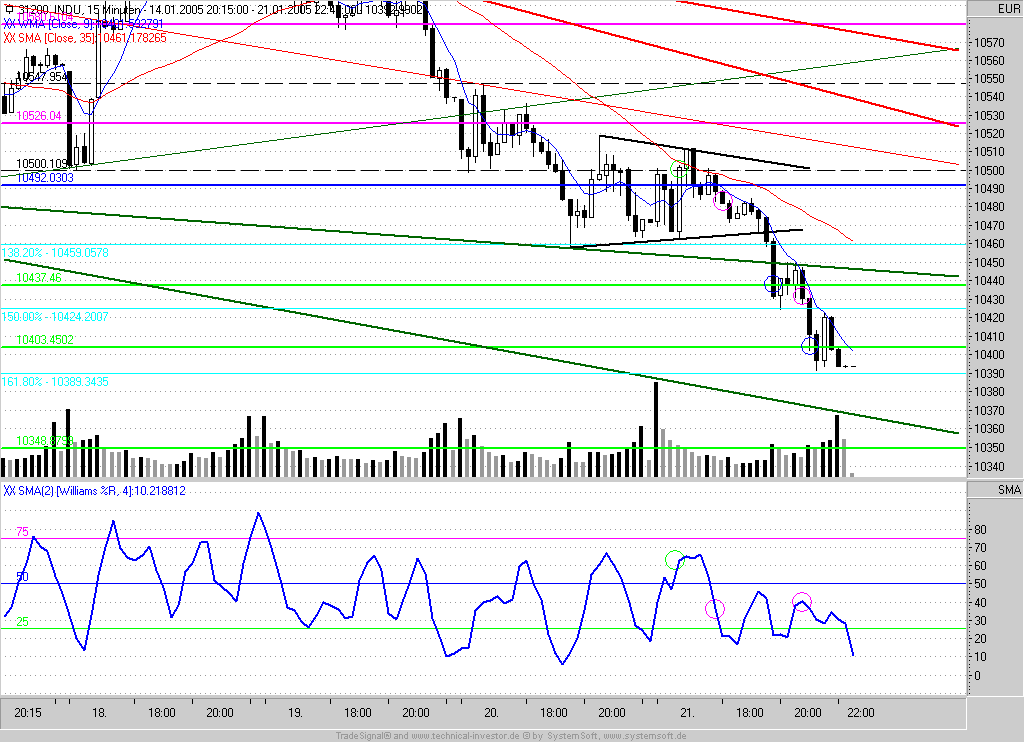Click the 21. date label on the time axis
This screenshot has width=1024, height=742.
(687, 713)
